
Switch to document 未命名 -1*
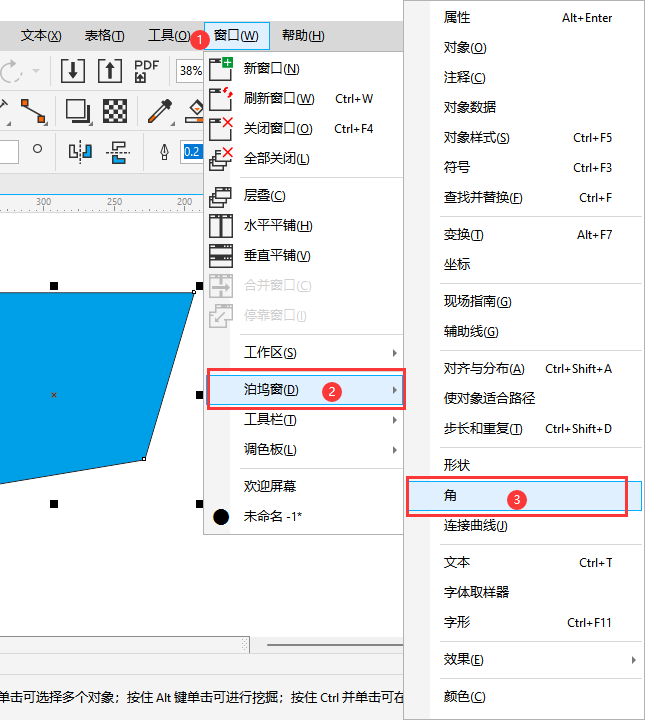pyautogui.click(x=304, y=517)
